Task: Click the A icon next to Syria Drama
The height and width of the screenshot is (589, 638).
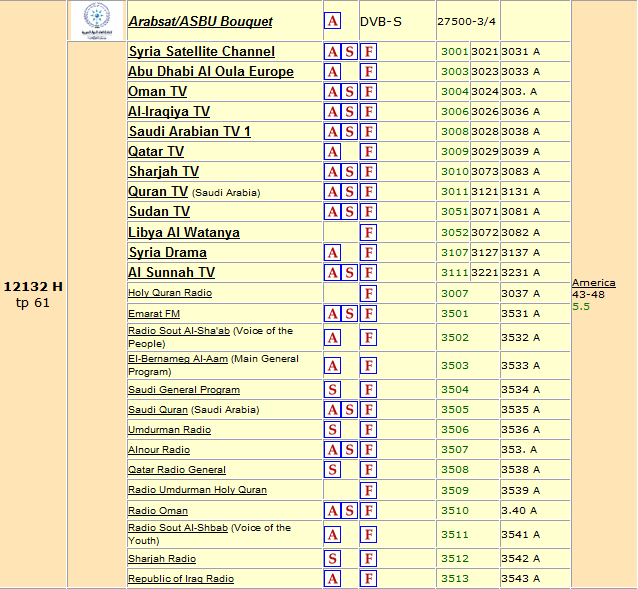Action: [x=332, y=252]
